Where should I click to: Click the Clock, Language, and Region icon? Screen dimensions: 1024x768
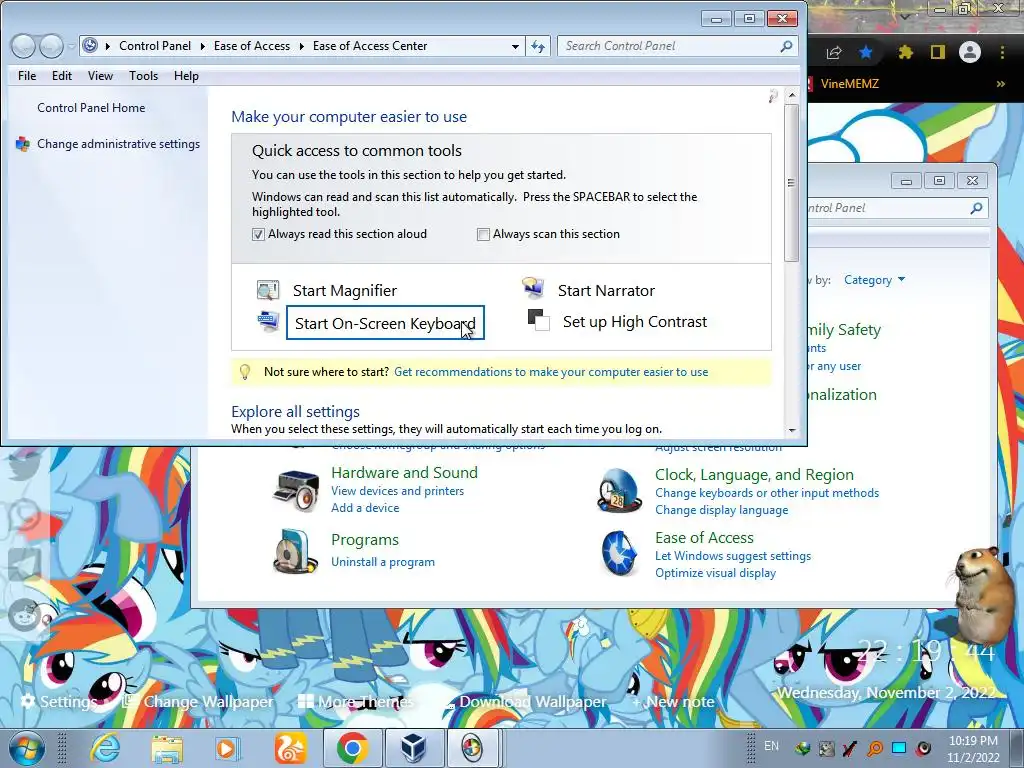pos(619,491)
